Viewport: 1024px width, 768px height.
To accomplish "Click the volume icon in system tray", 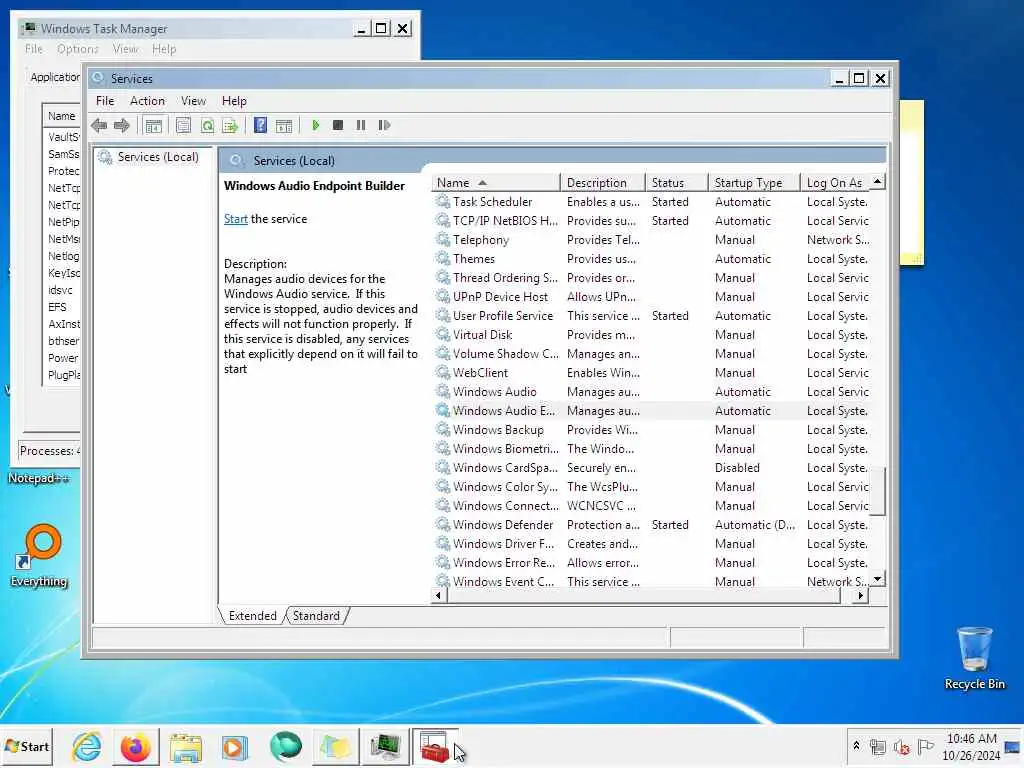I will tap(901, 747).
